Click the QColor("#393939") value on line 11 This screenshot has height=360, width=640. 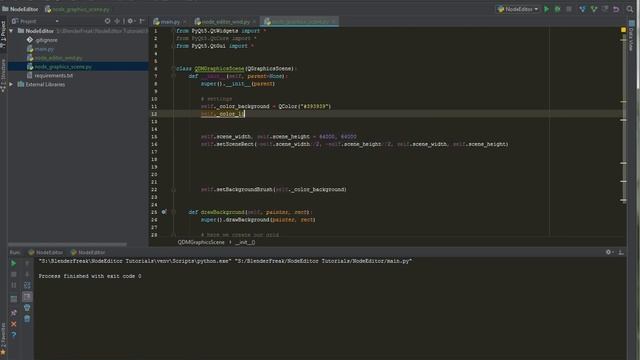tap(304, 107)
